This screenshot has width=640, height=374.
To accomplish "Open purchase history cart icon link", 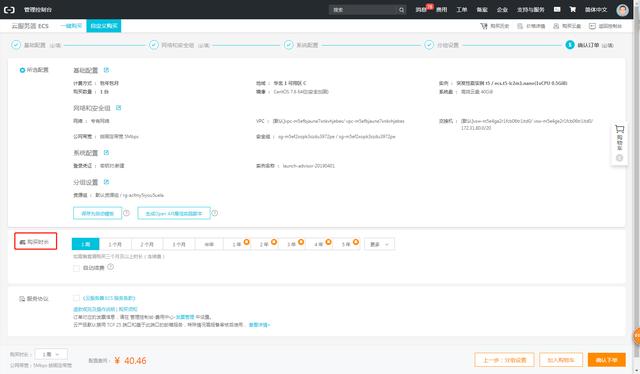I will pyautogui.click(x=494, y=26).
